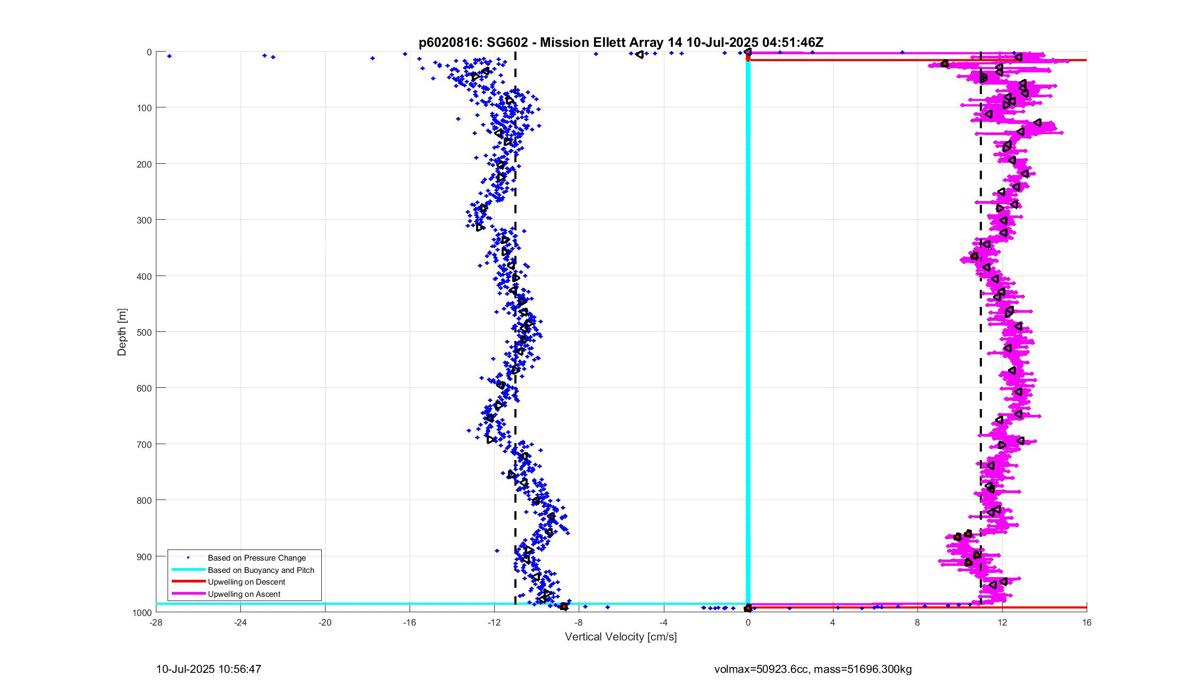
Task: Select the 'Depth [m]' y-axis label
Action: (122, 332)
